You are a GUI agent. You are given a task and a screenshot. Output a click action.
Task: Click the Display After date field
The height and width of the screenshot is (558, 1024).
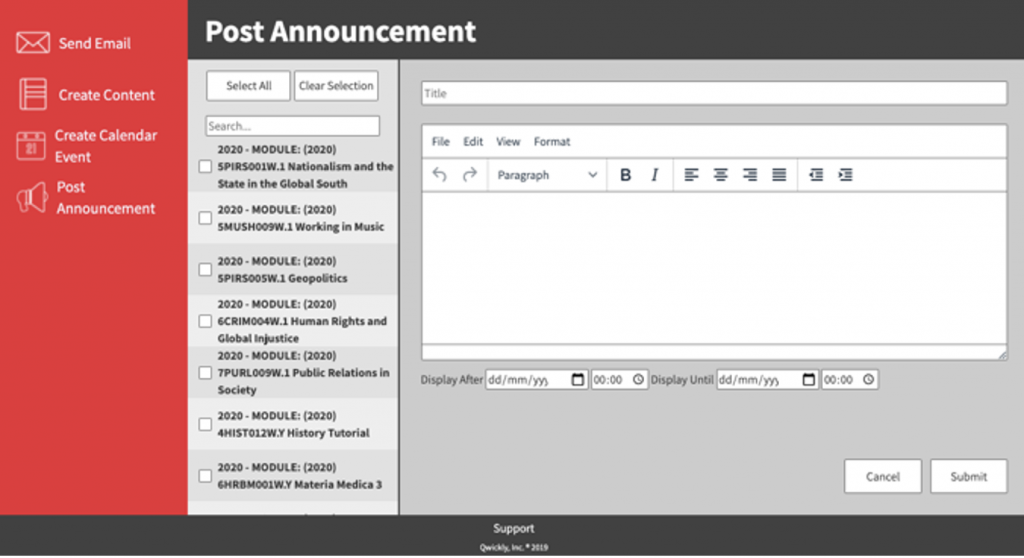536,379
